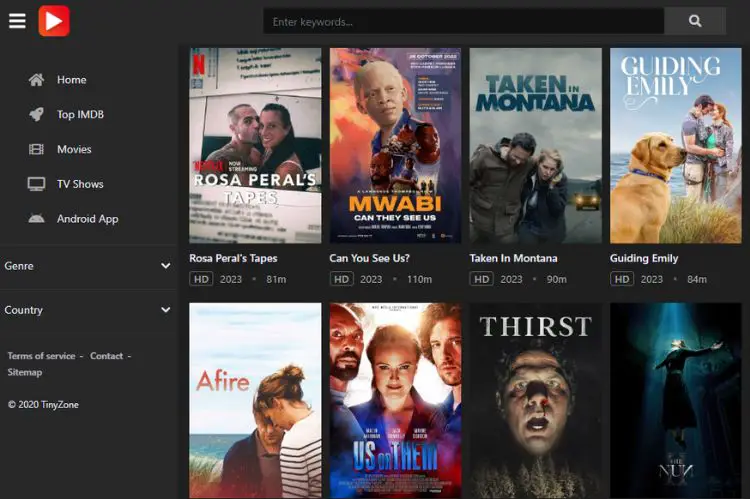The height and width of the screenshot is (499, 750).
Task: Click the HD badge under Rosa Peral's Tapes
Action: (201, 279)
